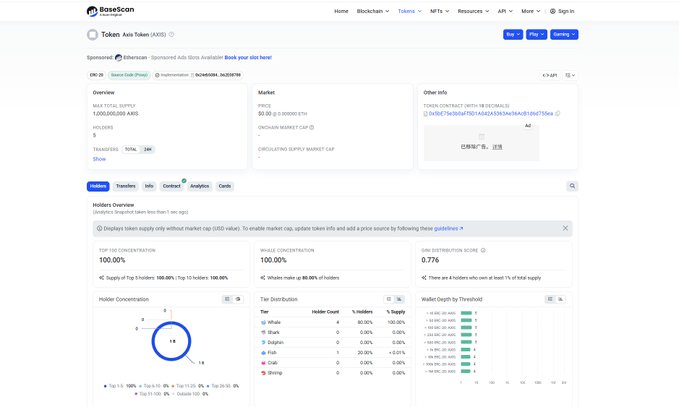
Task: Click the Whale row in Tier Distribution
Action: [333, 323]
